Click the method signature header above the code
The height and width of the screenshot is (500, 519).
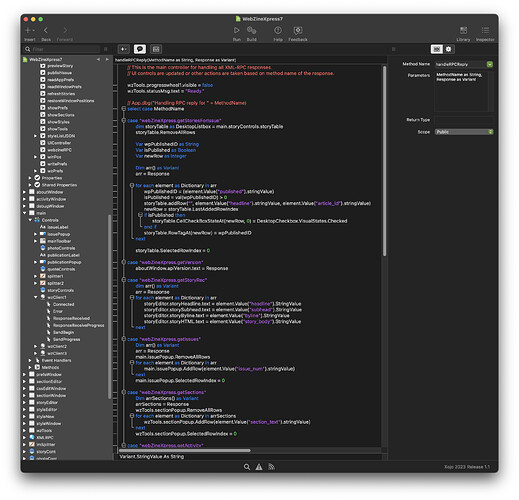pos(175,60)
